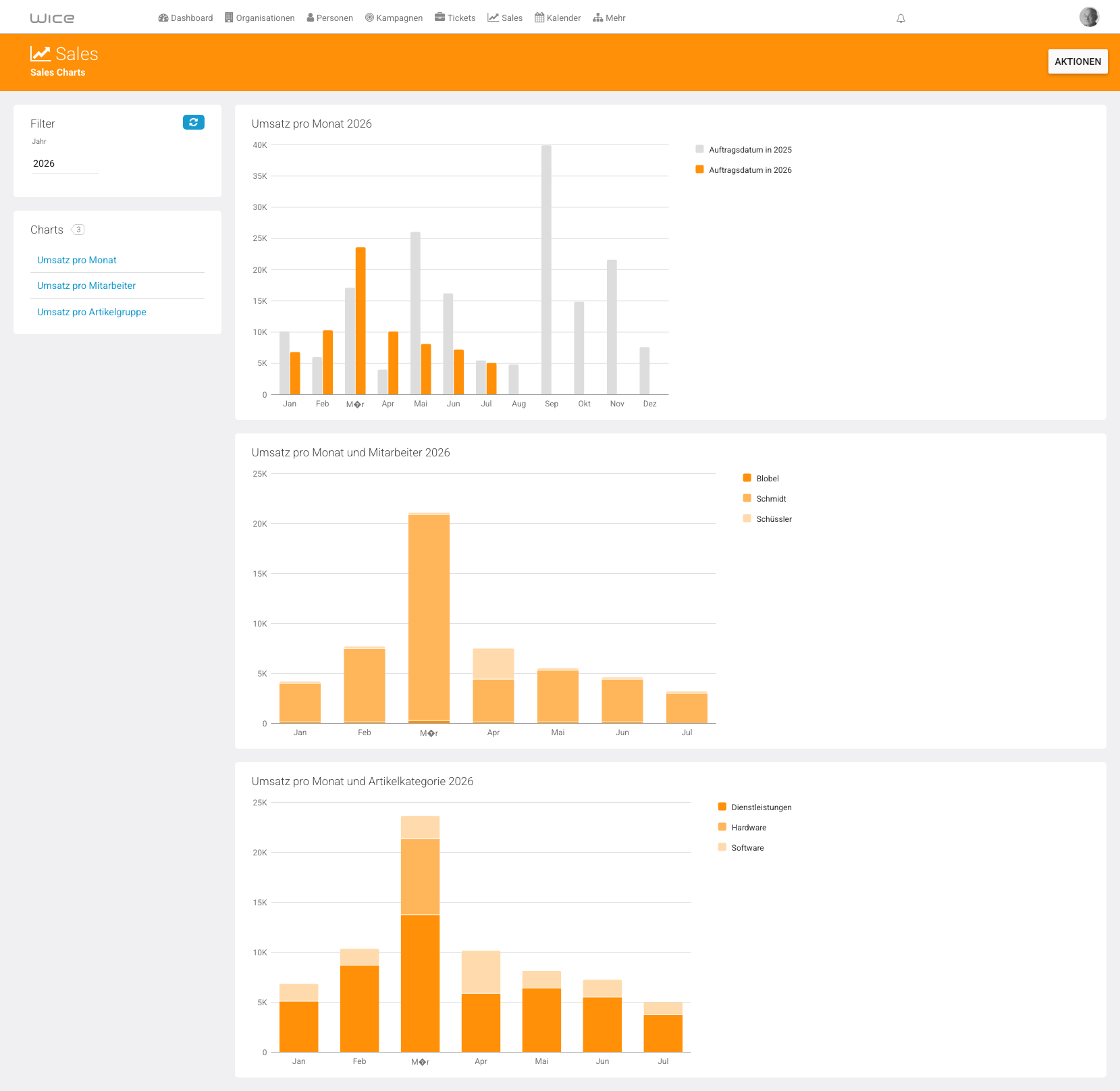Expand the Mehr menu
Image resolution: width=1120 pixels, height=1091 pixels.
[x=609, y=18]
